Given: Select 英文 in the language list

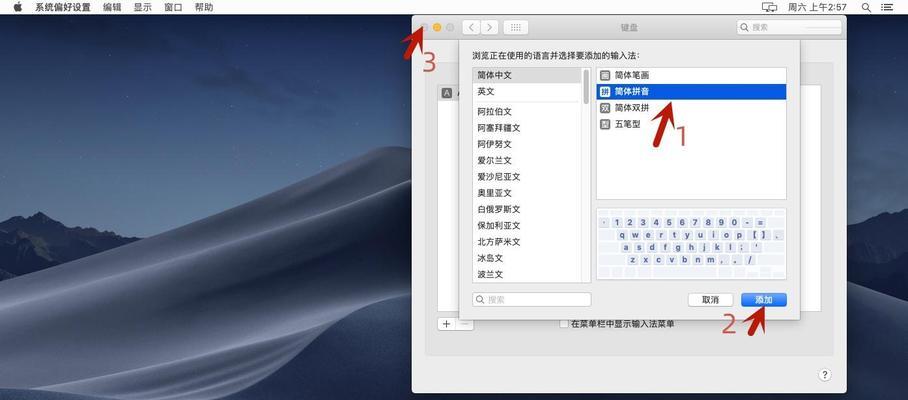Looking at the screenshot, I should 526,91.
